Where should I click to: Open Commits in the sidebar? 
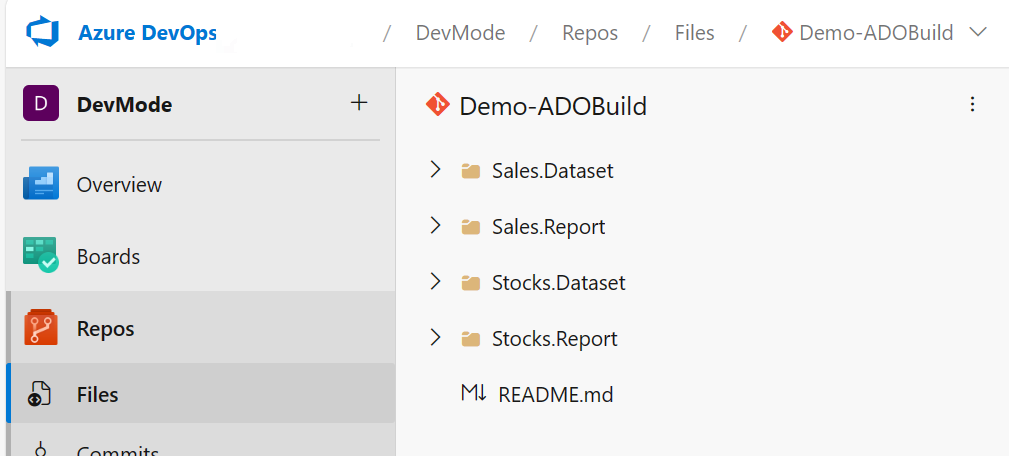point(118,450)
